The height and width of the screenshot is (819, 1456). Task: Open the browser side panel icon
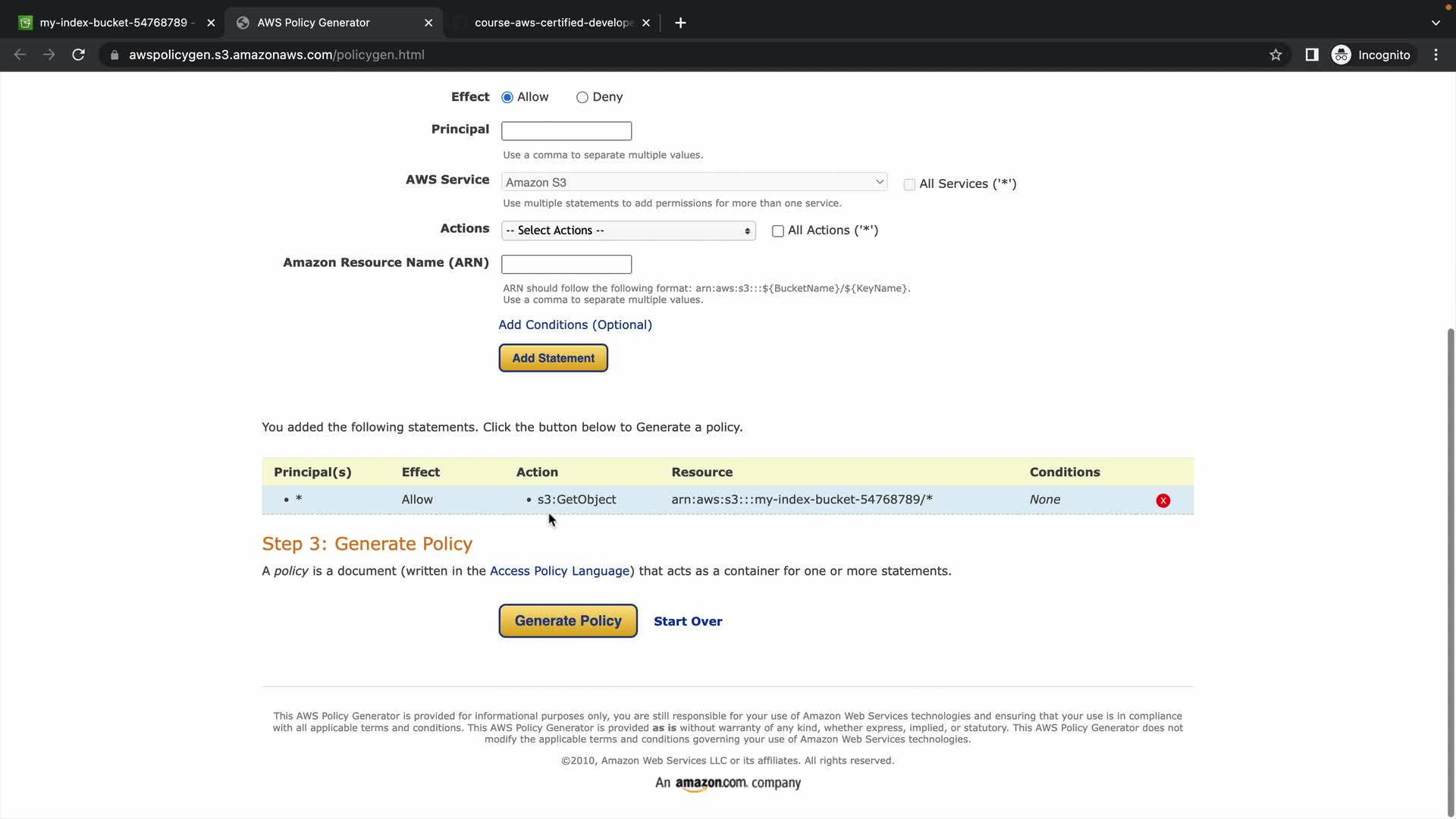coord(1311,55)
